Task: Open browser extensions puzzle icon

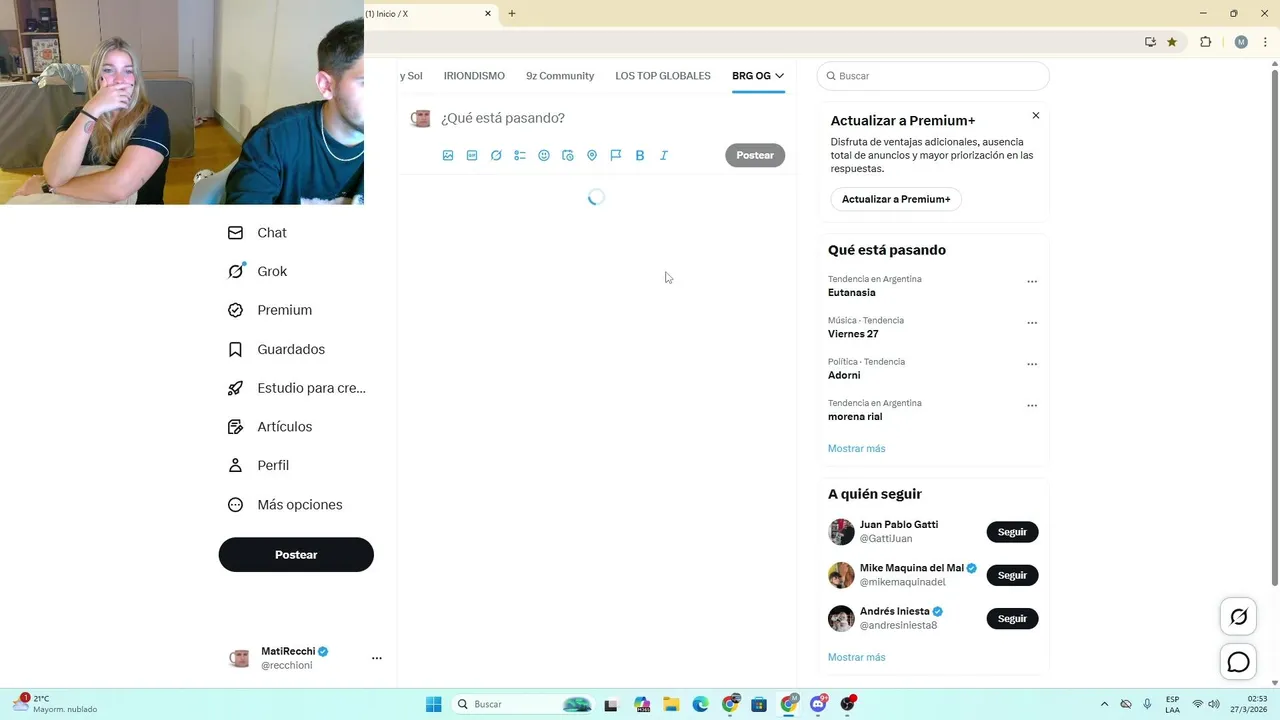Action: [1205, 42]
